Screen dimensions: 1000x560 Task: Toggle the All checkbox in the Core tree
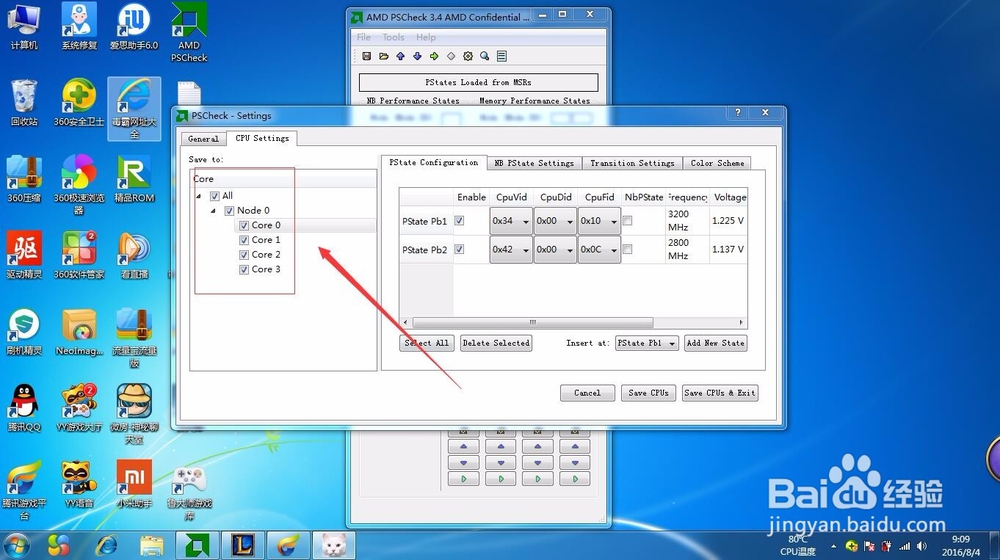tap(215, 196)
